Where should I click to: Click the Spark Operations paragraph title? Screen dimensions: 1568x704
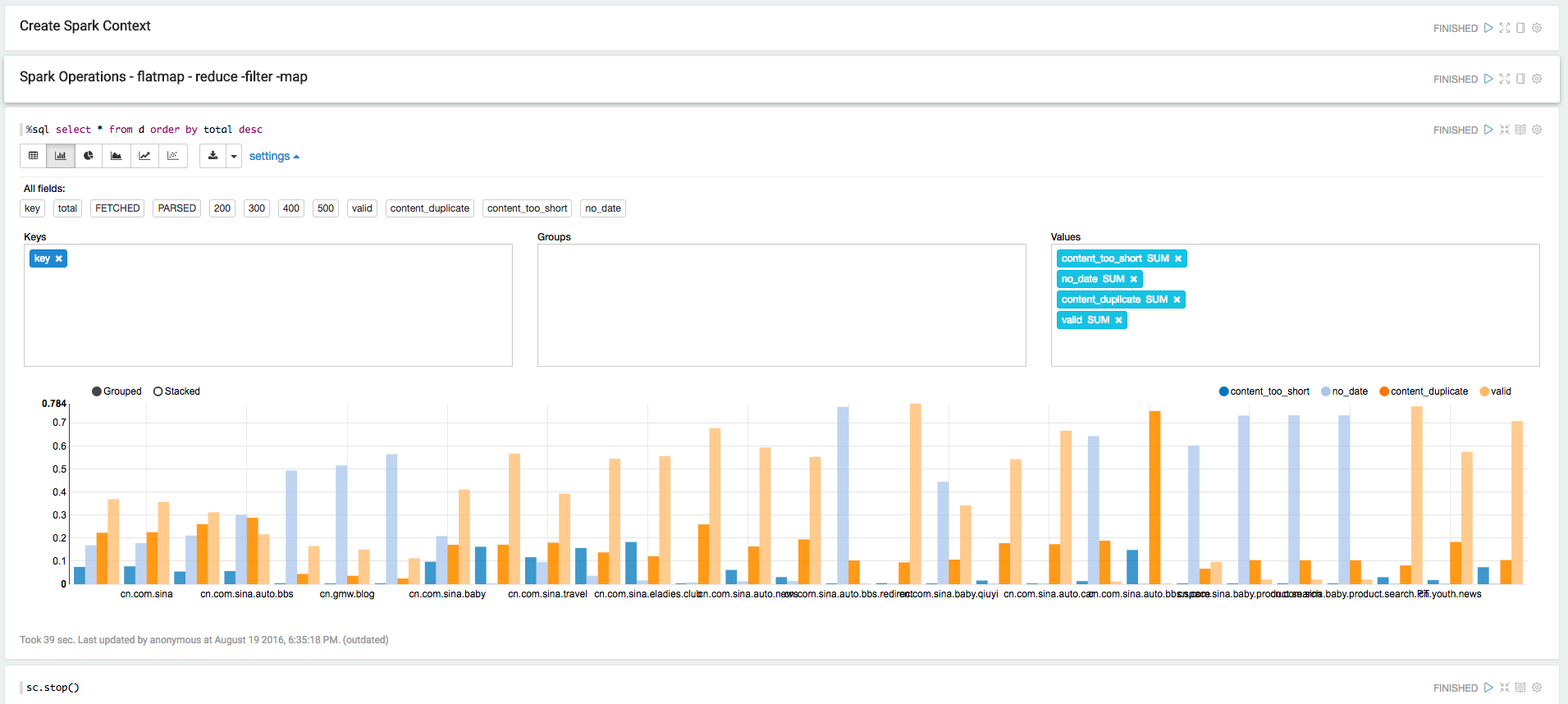(x=163, y=77)
